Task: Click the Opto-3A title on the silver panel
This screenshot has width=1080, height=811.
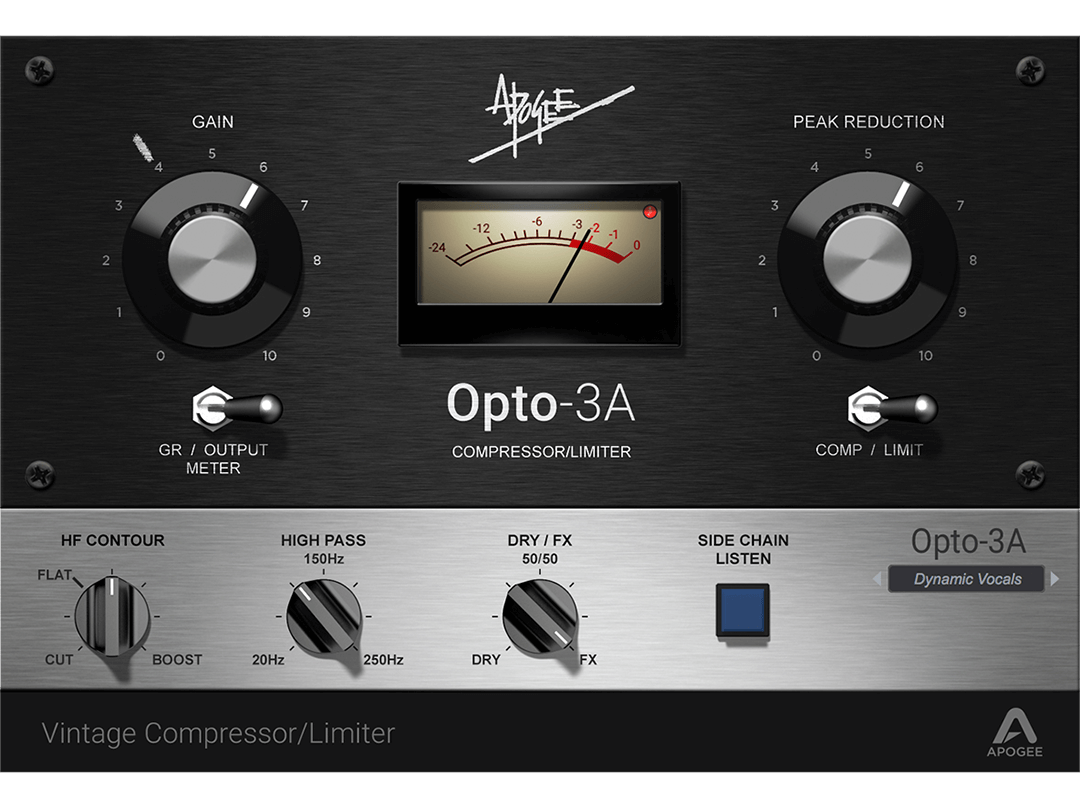Action: pyautogui.click(x=968, y=542)
